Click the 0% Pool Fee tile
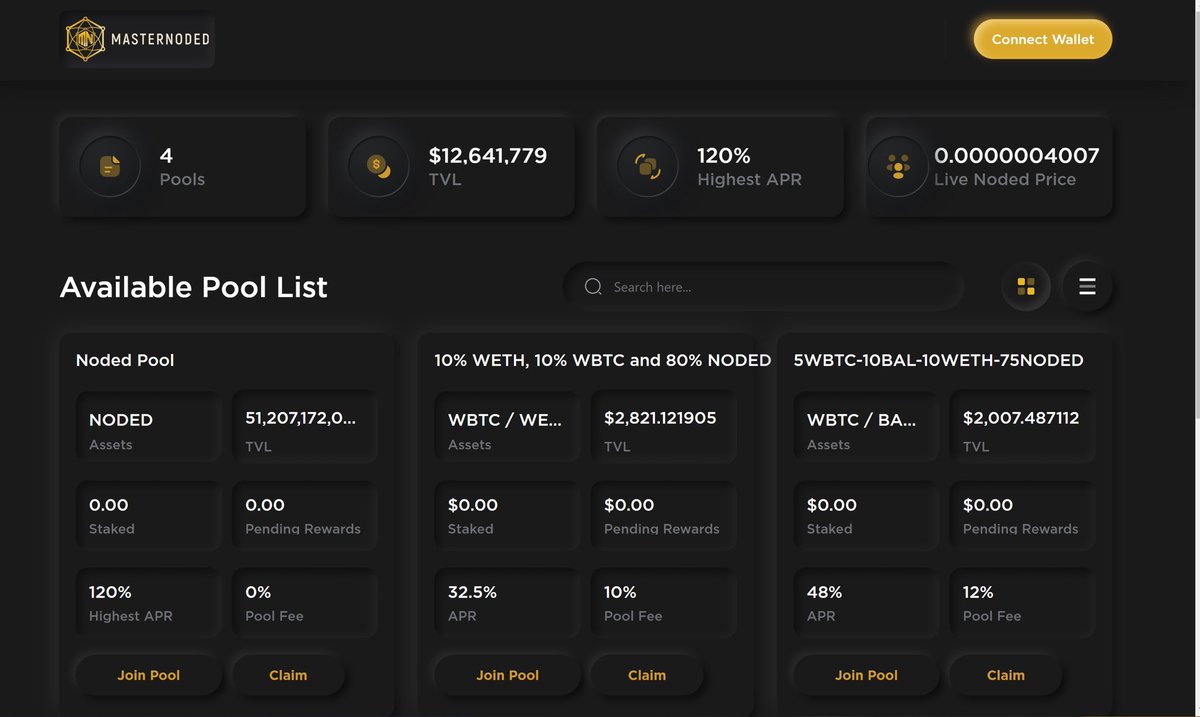The width and height of the screenshot is (1200, 717). pyautogui.click(x=305, y=603)
